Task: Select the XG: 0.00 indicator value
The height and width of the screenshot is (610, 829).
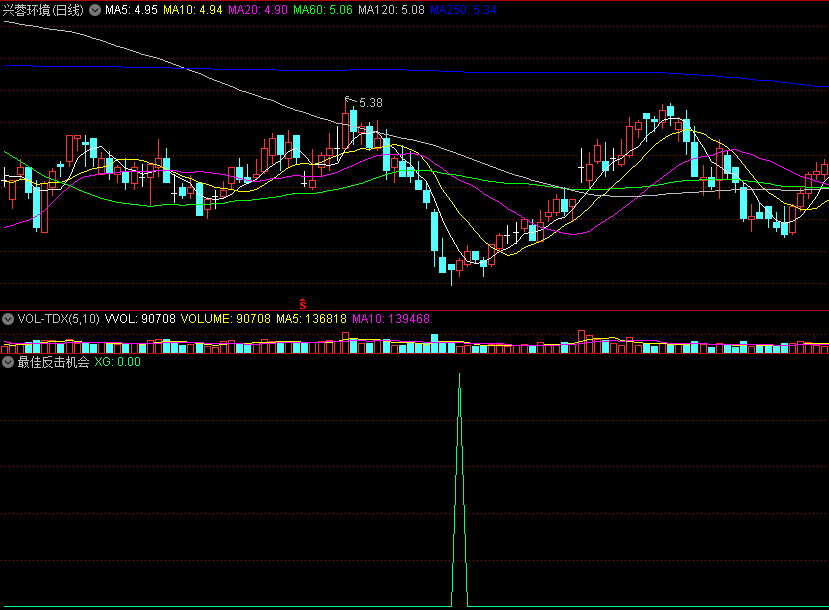Action: coord(117,362)
